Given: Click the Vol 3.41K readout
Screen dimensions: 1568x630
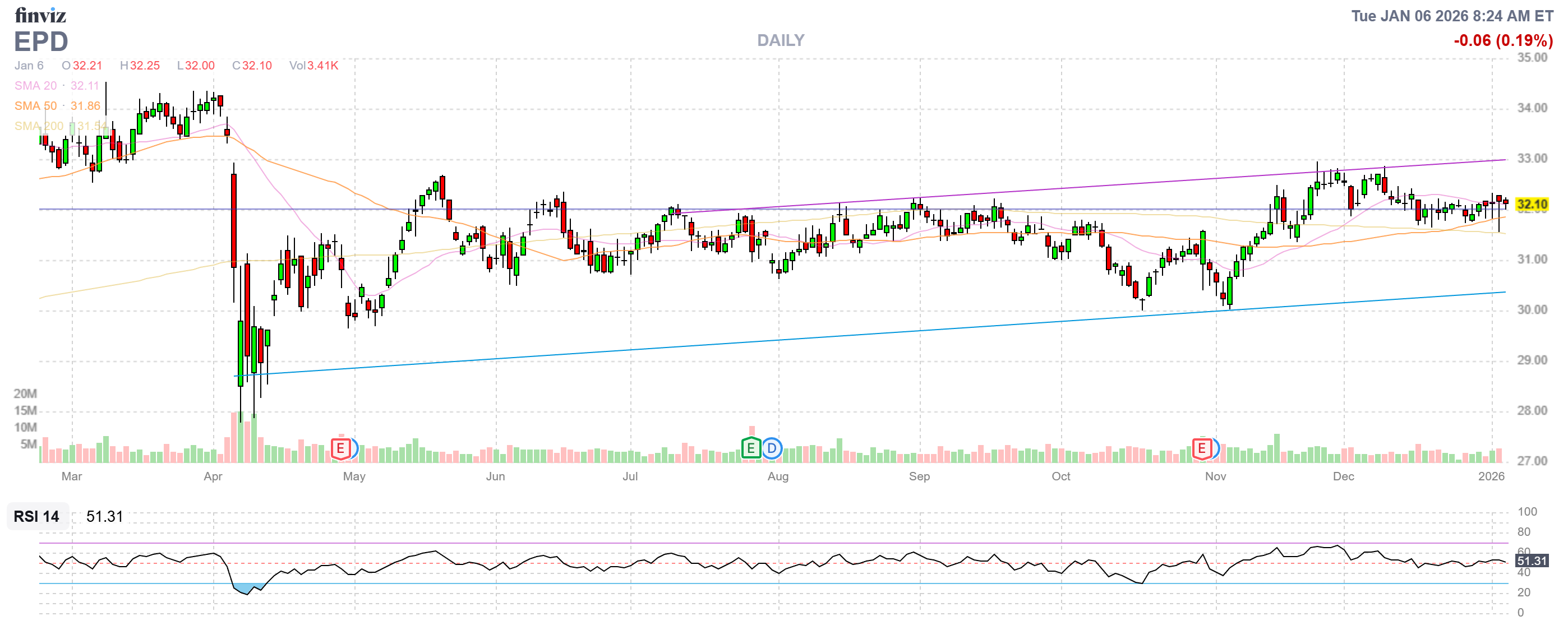Looking at the screenshot, I should pos(313,66).
